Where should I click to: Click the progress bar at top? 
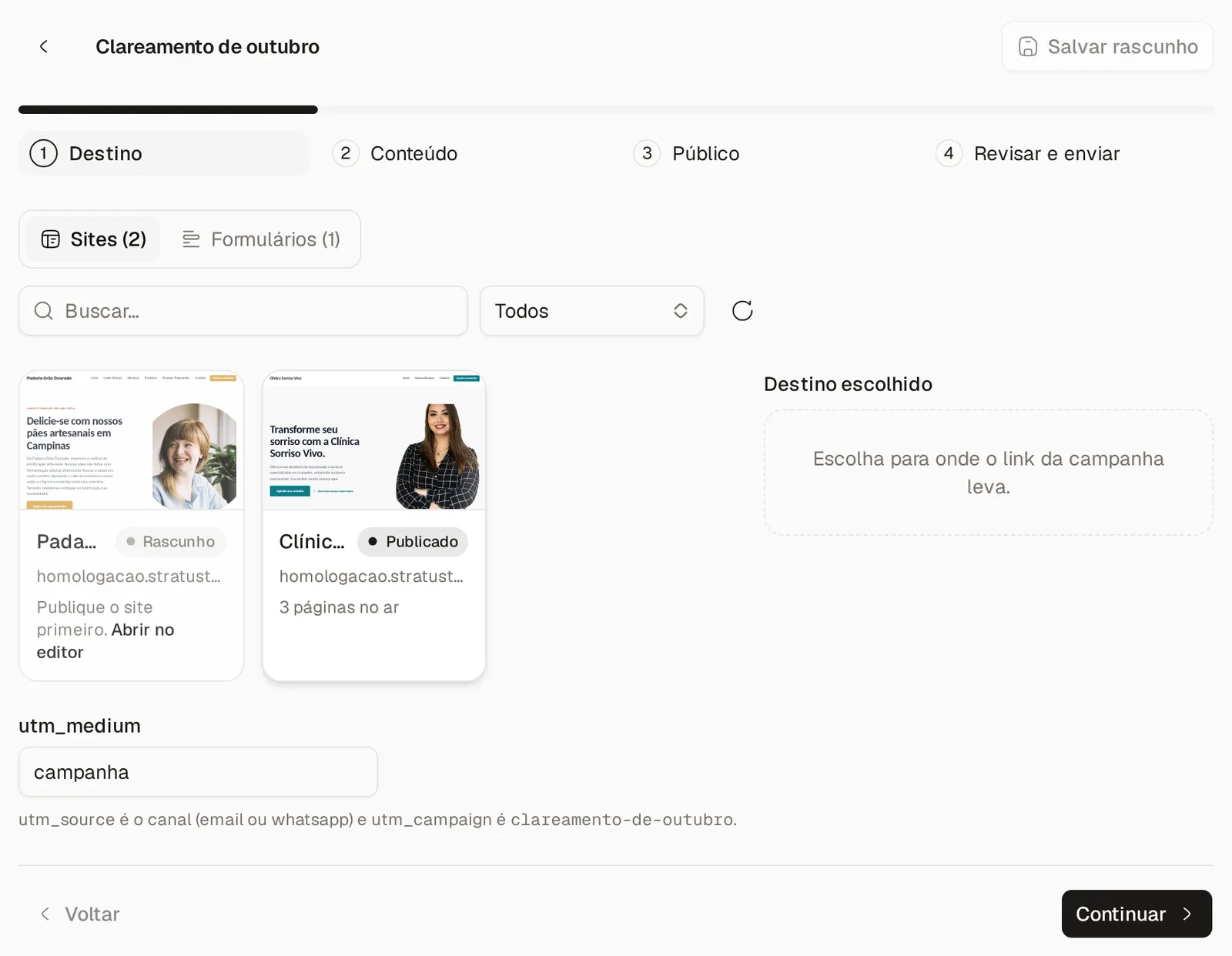pyautogui.click(x=616, y=110)
